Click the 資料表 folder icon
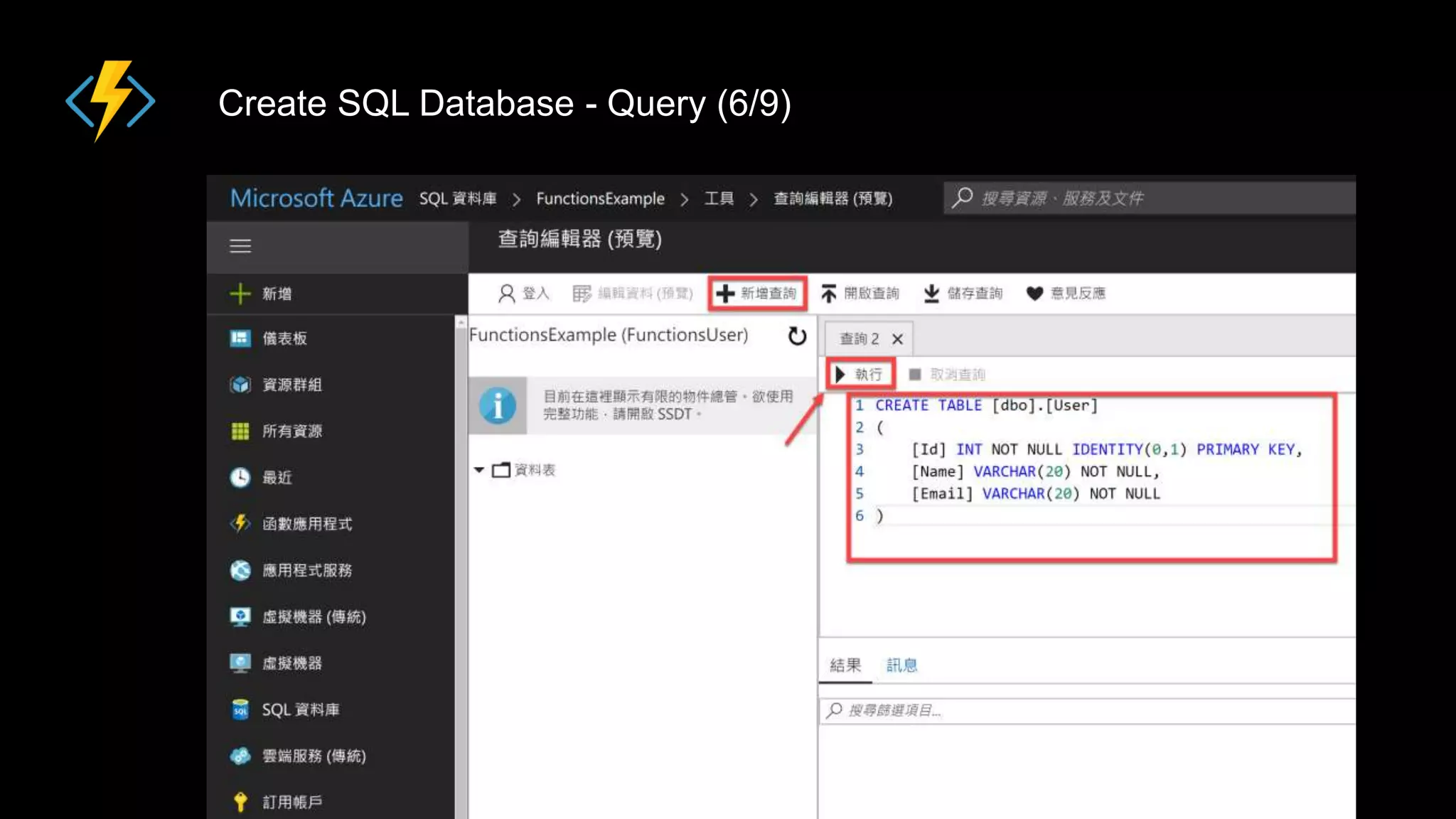Screen dimensions: 1456x819 click(x=501, y=470)
